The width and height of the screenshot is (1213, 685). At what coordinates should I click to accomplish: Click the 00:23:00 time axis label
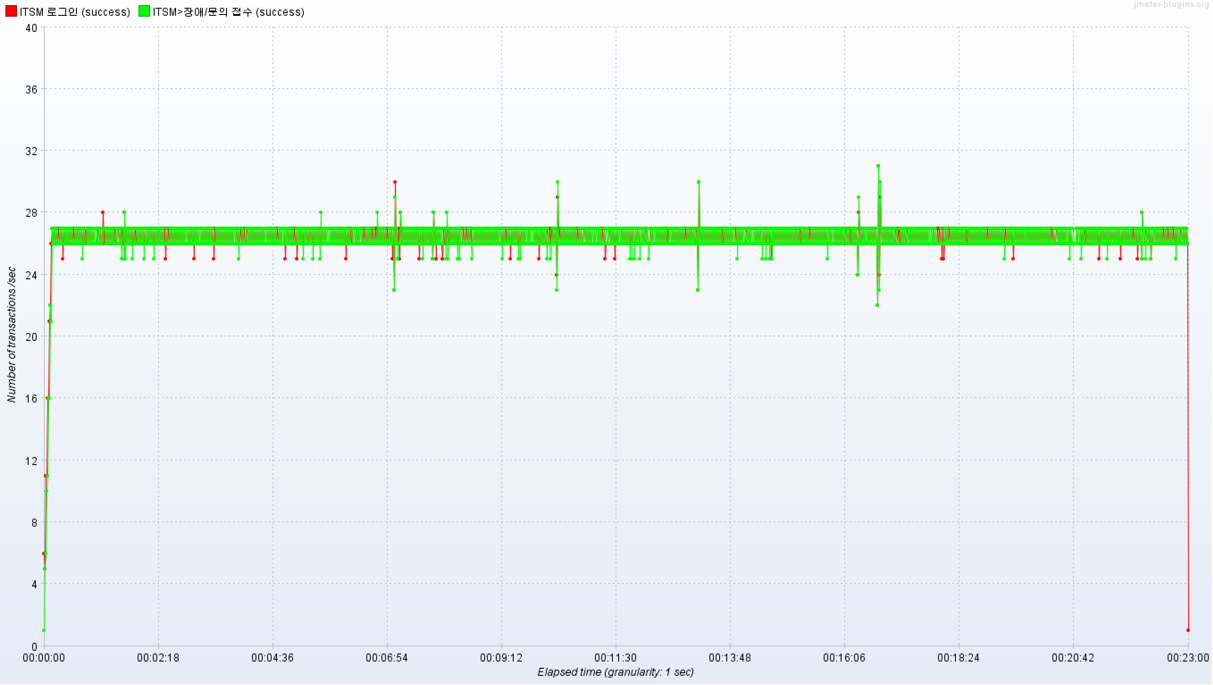(1187, 658)
